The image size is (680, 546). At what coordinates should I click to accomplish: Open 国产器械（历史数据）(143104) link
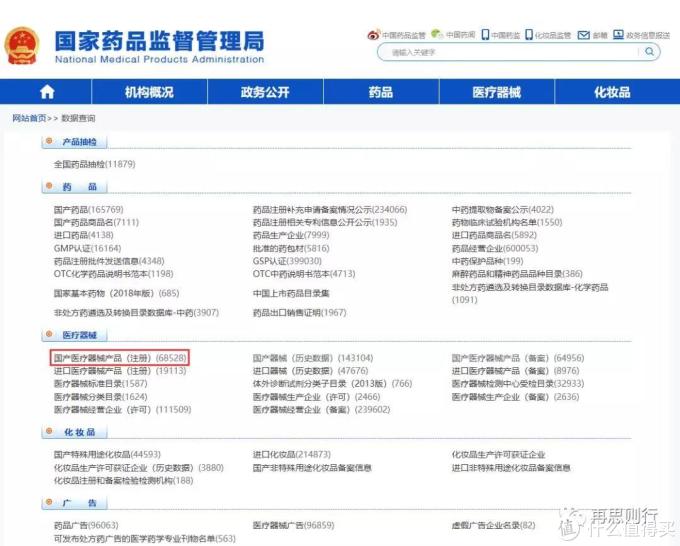[313, 358]
